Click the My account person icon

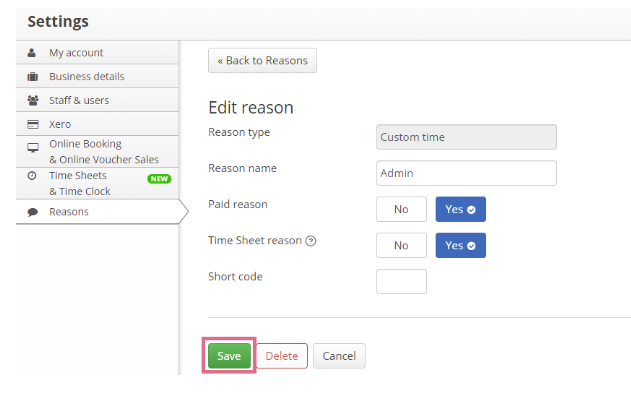pyautogui.click(x=31, y=53)
